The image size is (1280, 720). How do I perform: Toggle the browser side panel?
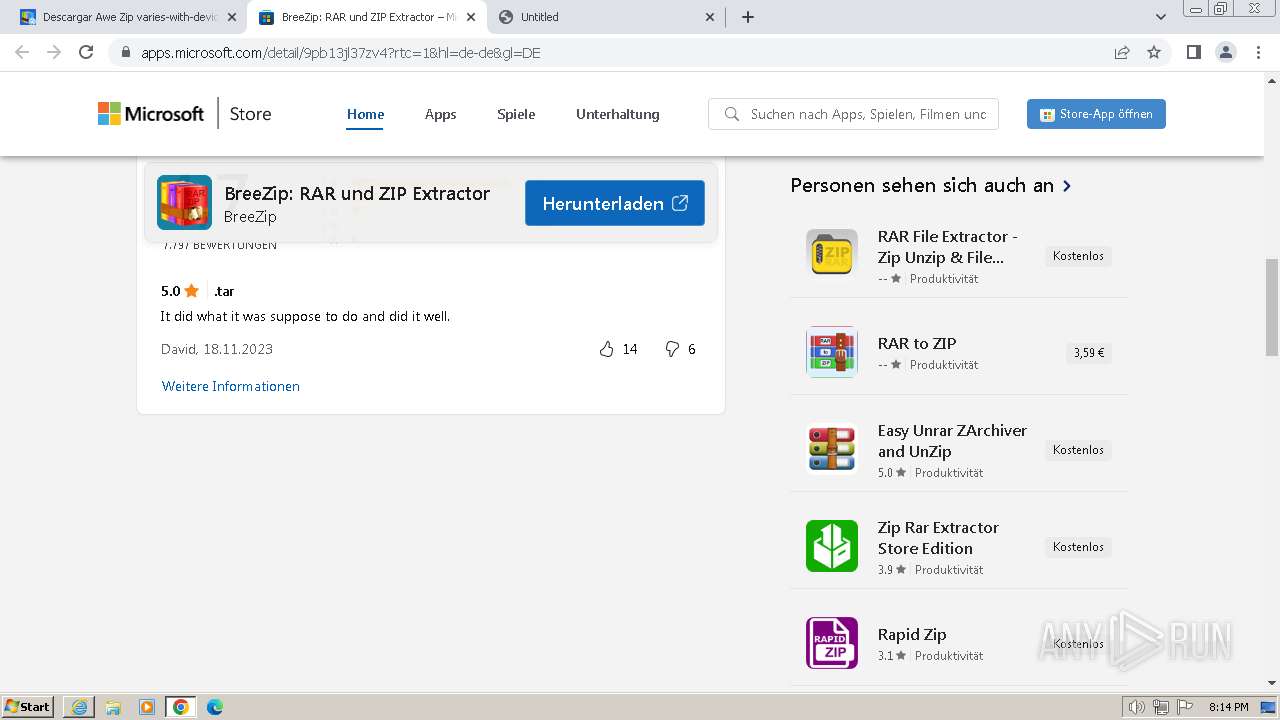1193,52
